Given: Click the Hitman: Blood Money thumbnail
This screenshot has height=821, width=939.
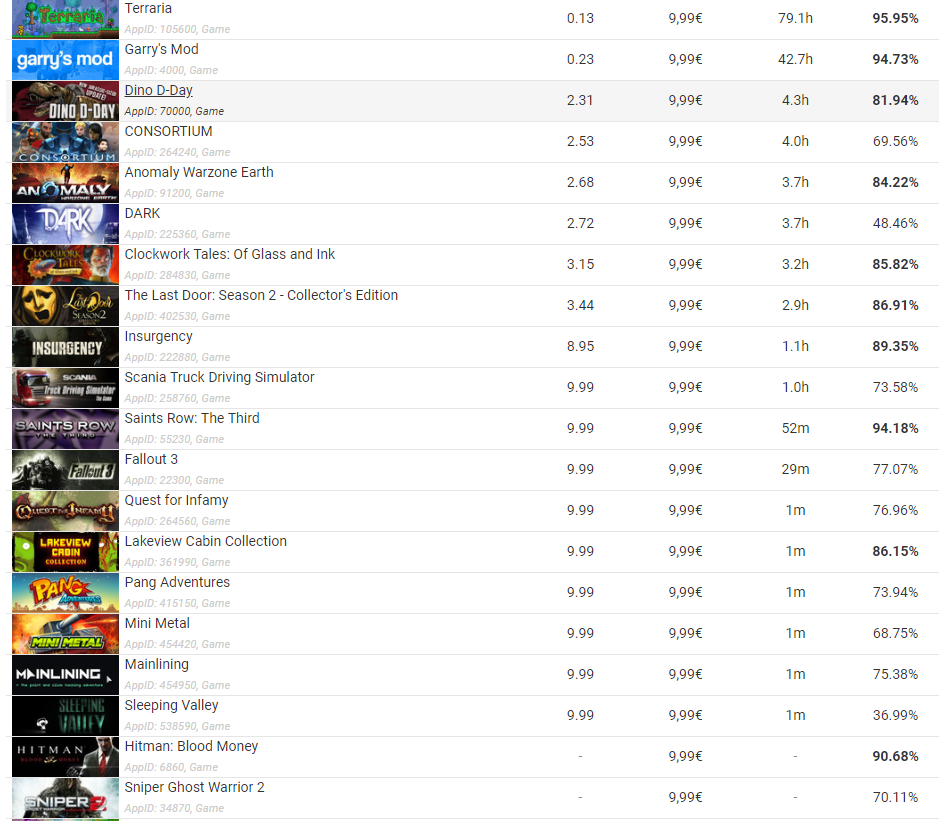Looking at the screenshot, I should 65,757.
